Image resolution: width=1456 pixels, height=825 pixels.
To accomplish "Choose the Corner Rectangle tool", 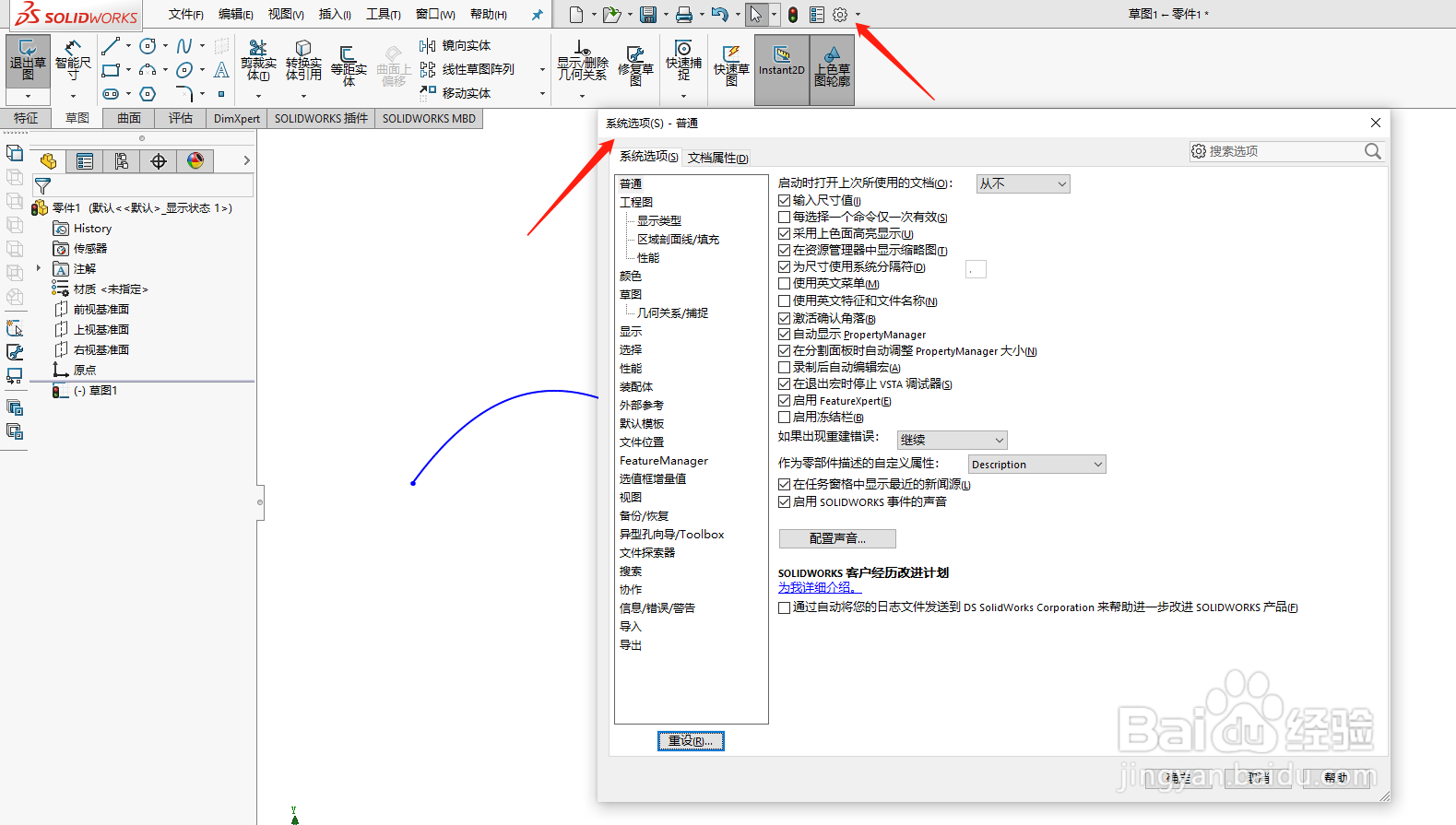I will pos(111,70).
